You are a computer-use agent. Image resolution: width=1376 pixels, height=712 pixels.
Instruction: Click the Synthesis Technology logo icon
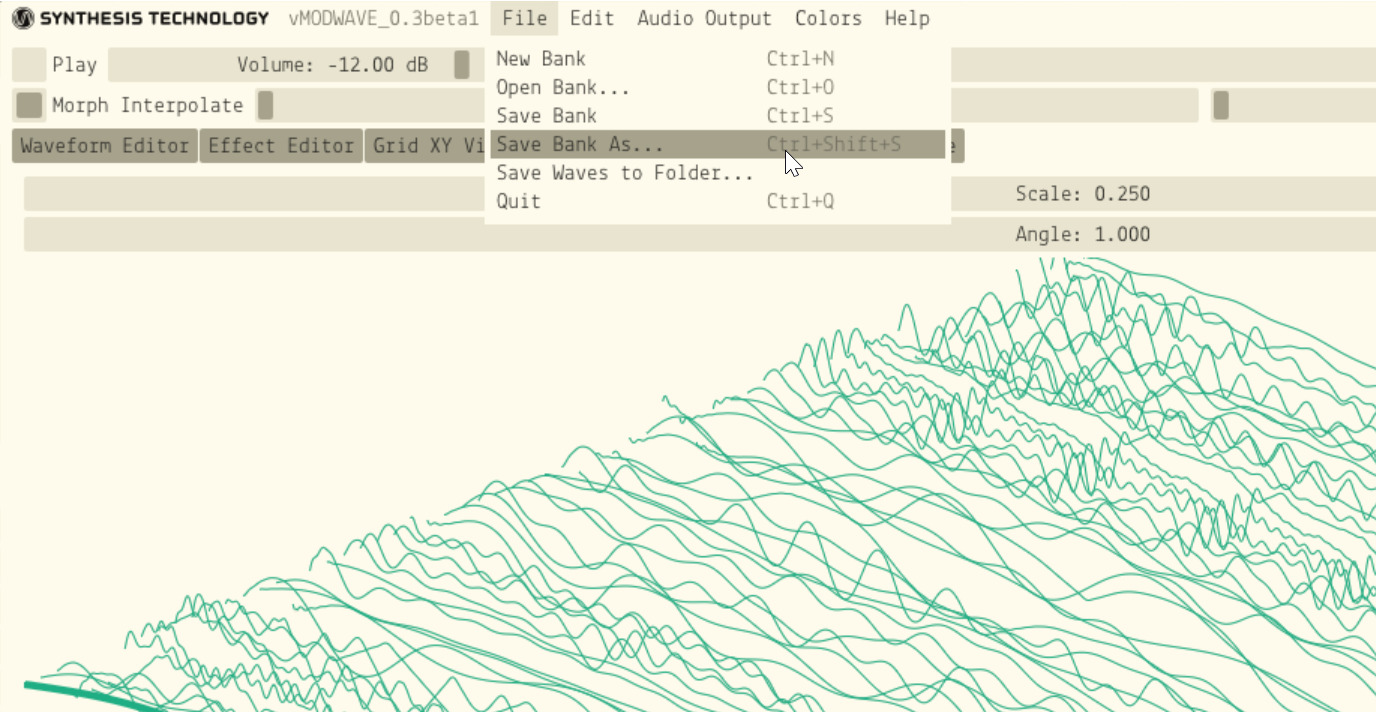[x=23, y=18]
